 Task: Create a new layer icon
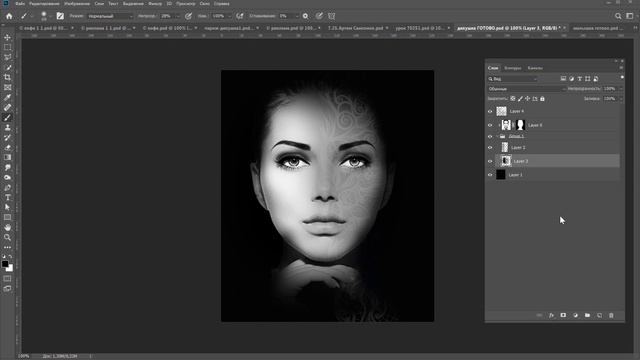(x=599, y=316)
